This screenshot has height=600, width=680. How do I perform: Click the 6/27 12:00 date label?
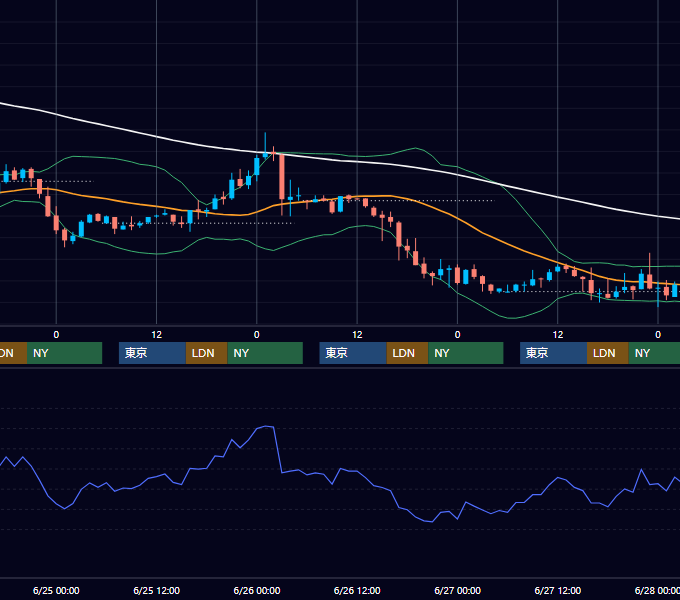pyautogui.click(x=558, y=590)
